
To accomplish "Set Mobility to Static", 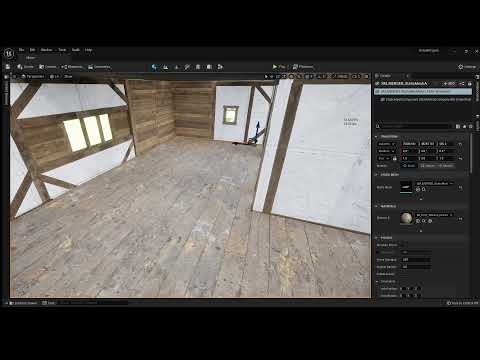I will coord(409,166).
